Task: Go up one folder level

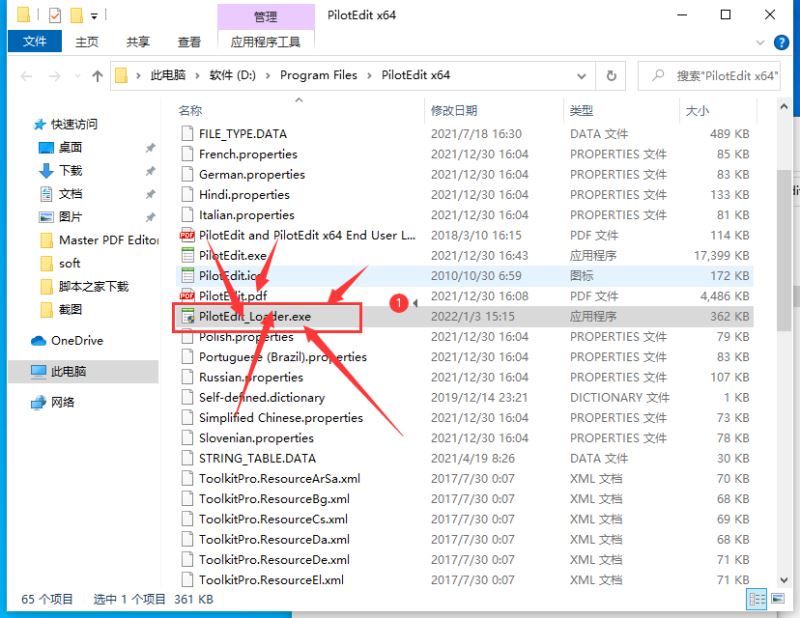Action: pyautogui.click(x=97, y=76)
